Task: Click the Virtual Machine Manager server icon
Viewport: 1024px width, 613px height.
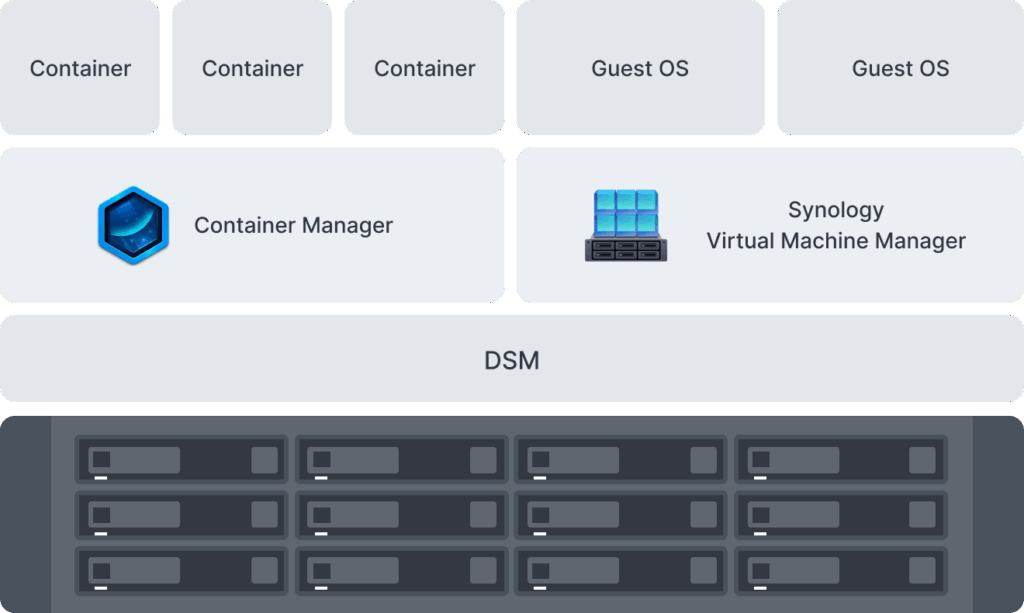Action: point(626,225)
